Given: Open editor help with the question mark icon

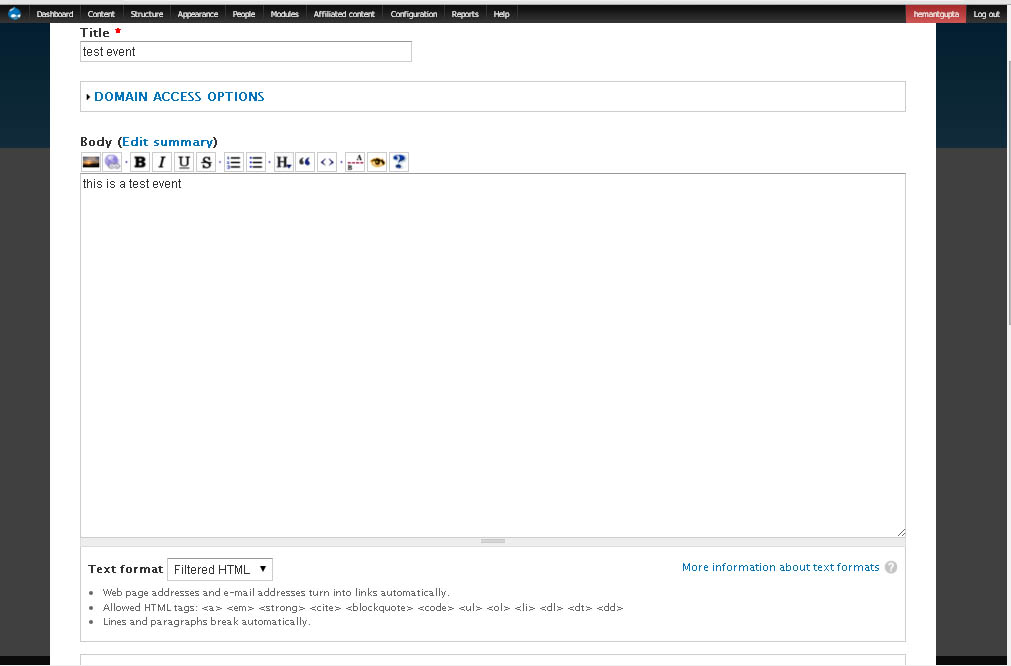Looking at the screenshot, I should point(399,162).
